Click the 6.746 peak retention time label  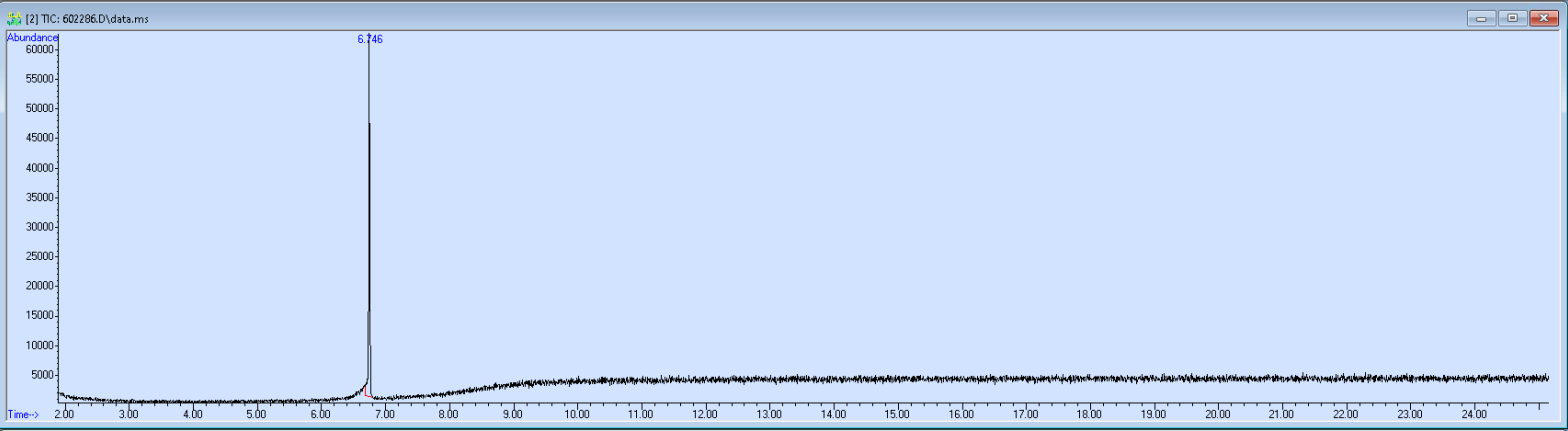pyautogui.click(x=370, y=39)
